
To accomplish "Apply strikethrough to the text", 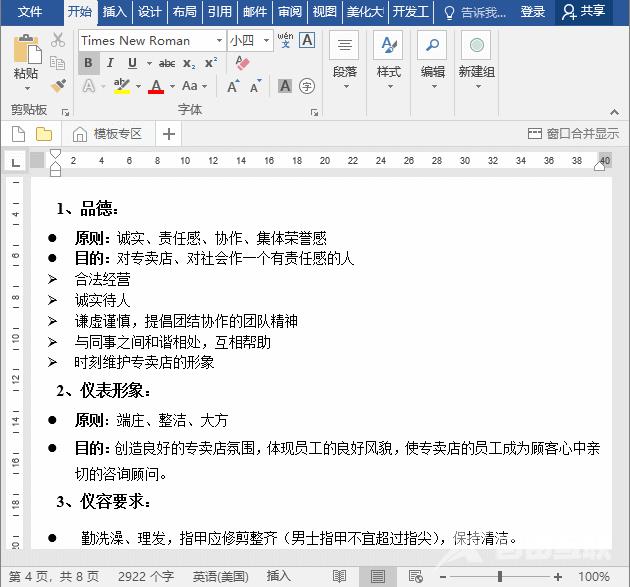I will click(x=166, y=63).
